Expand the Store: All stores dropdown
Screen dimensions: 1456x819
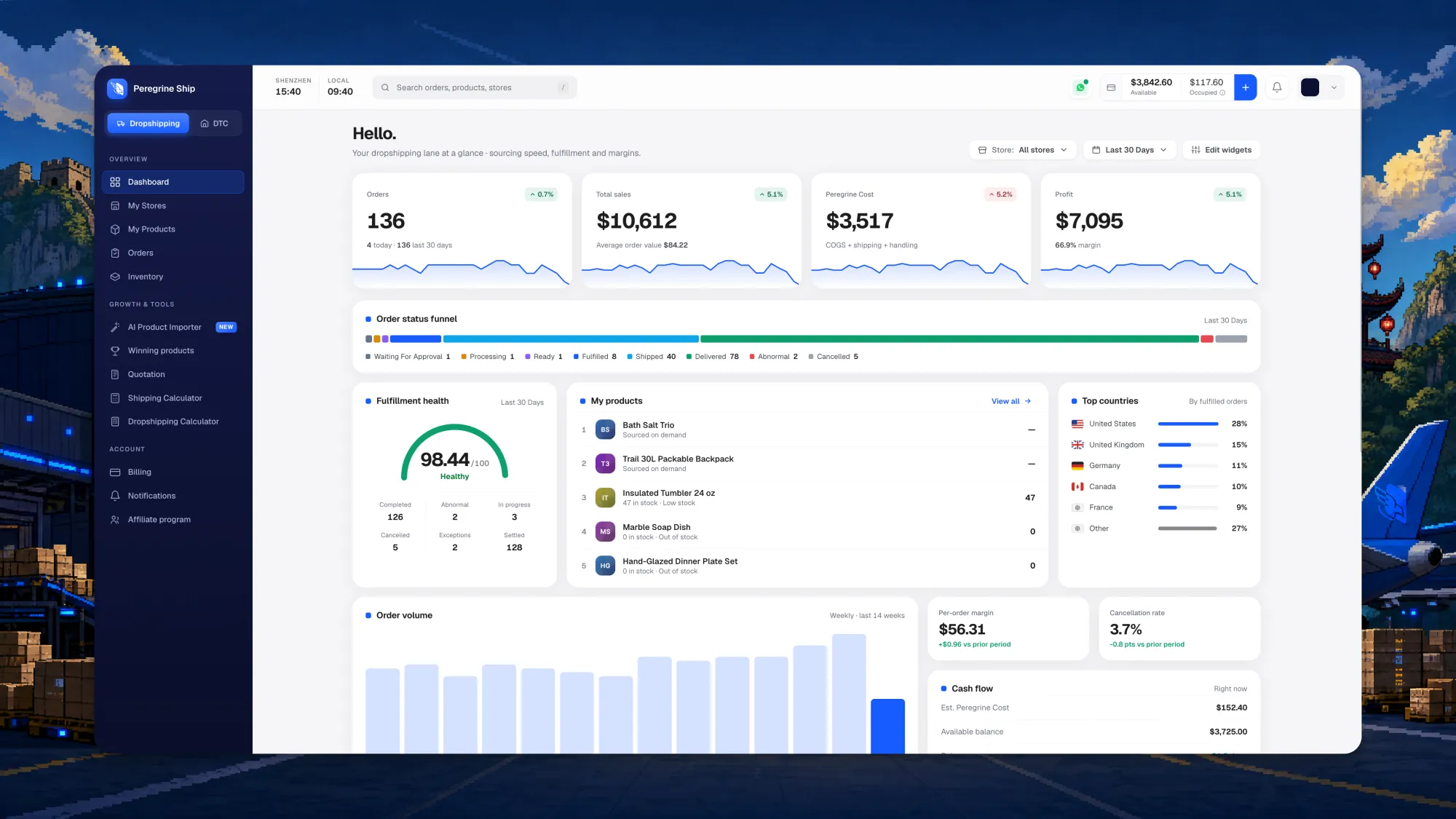(1022, 150)
